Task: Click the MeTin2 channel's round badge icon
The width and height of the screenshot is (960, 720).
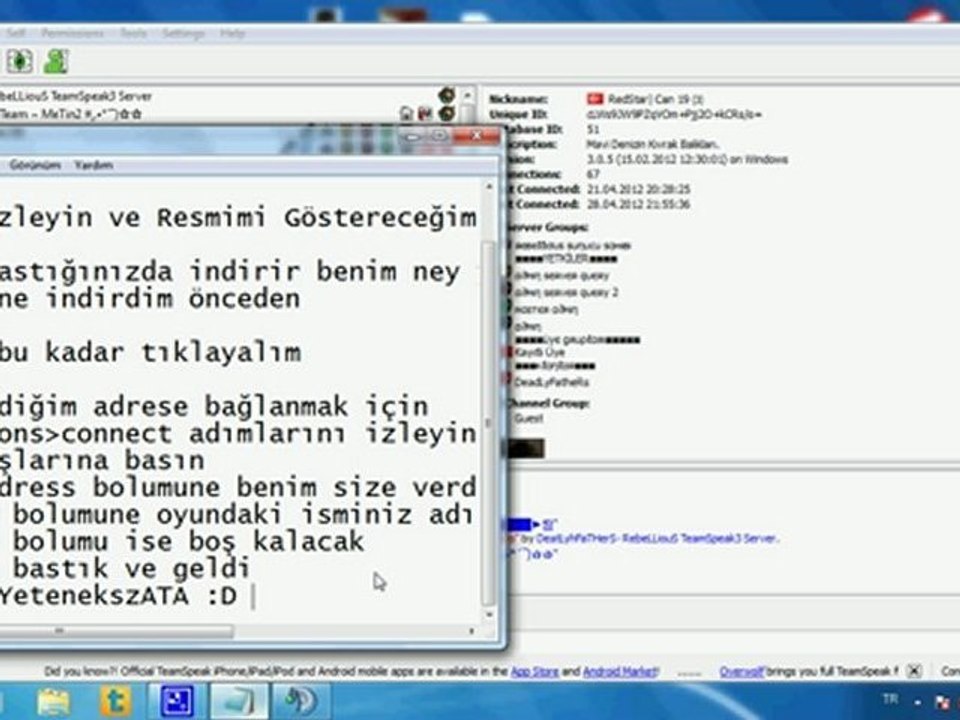Action: coord(447,113)
